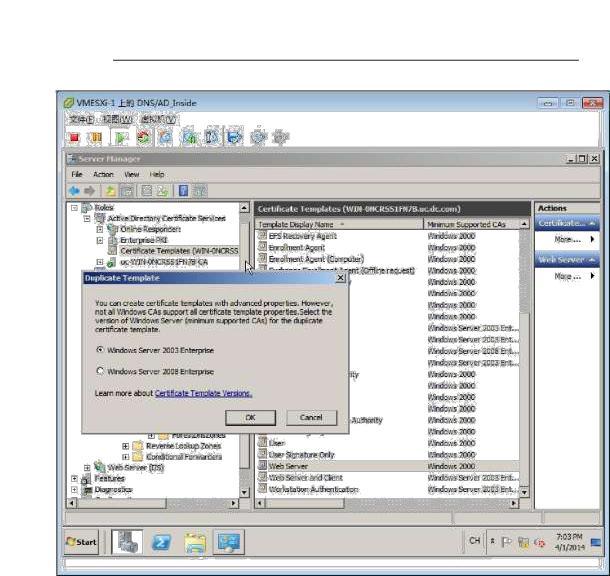Viewport: 610px width, 576px height.
Task: Expand the Web Server (IIS) node
Action: 87,467
